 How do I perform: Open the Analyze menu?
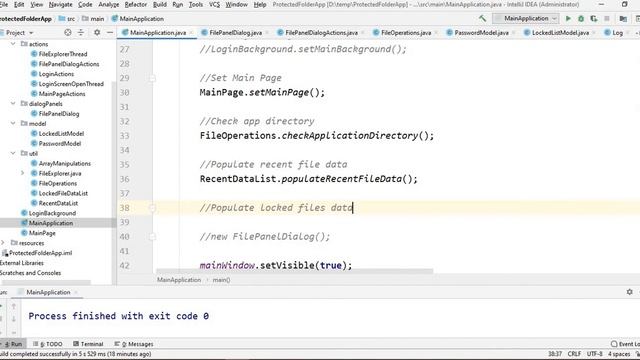click(x=109, y=4)
